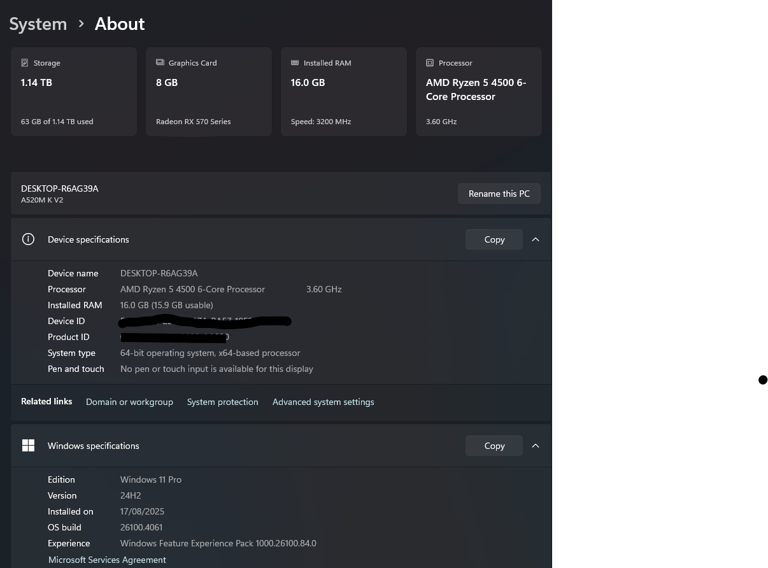This screenshot has height=568, width=768.
Task: Click the 16.0 GB (15.9 GB usable) value
Action: tap(167, 305)
